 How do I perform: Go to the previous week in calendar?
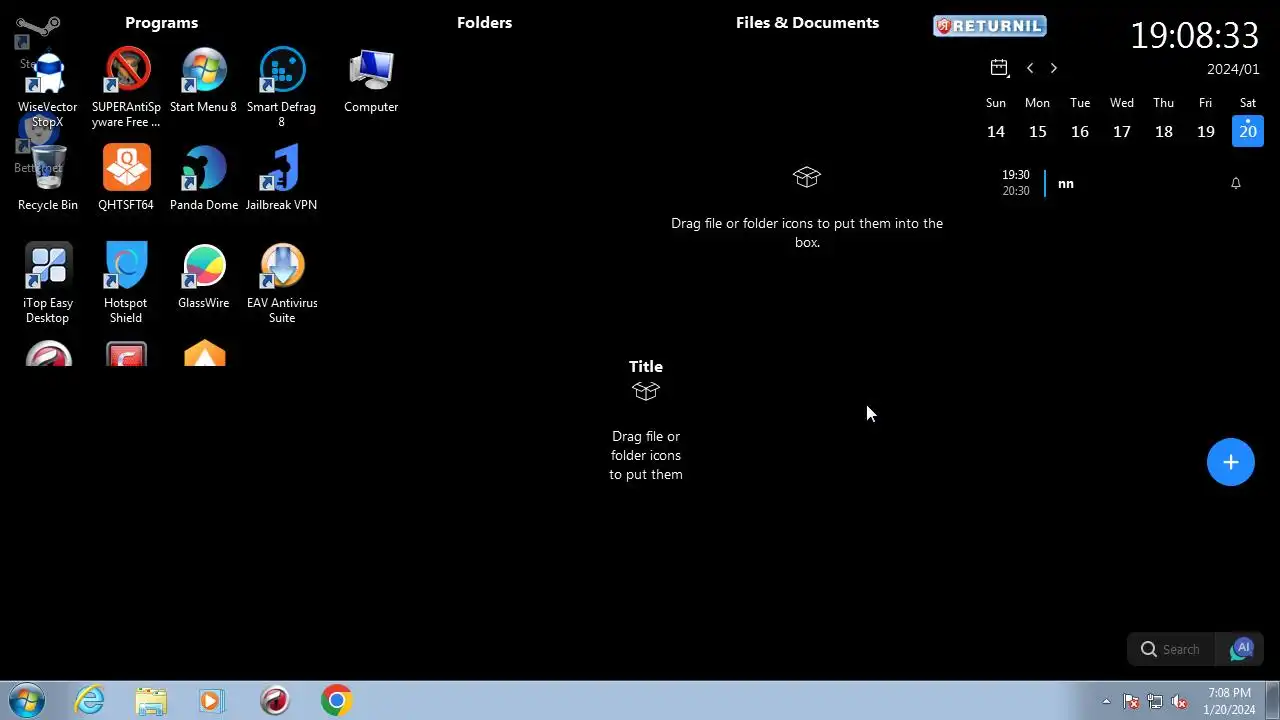click(1030, 68)
